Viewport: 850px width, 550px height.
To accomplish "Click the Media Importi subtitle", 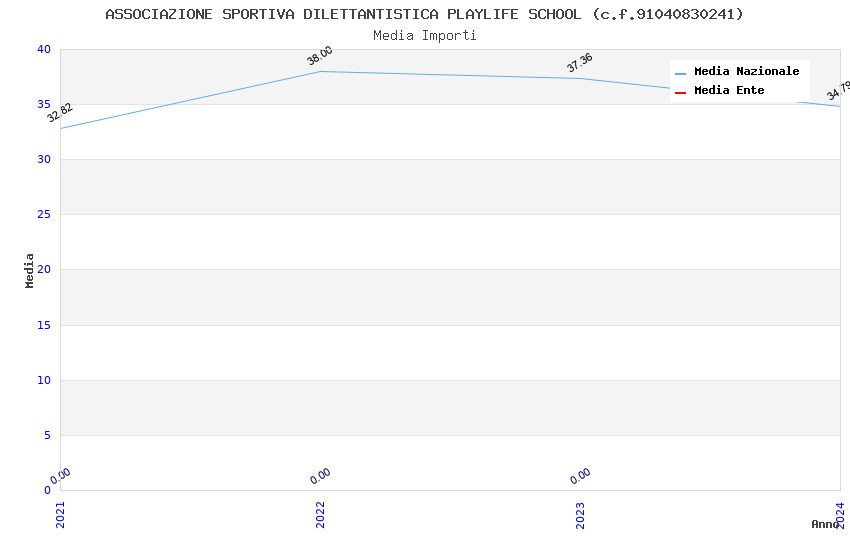I will (425, 36).
